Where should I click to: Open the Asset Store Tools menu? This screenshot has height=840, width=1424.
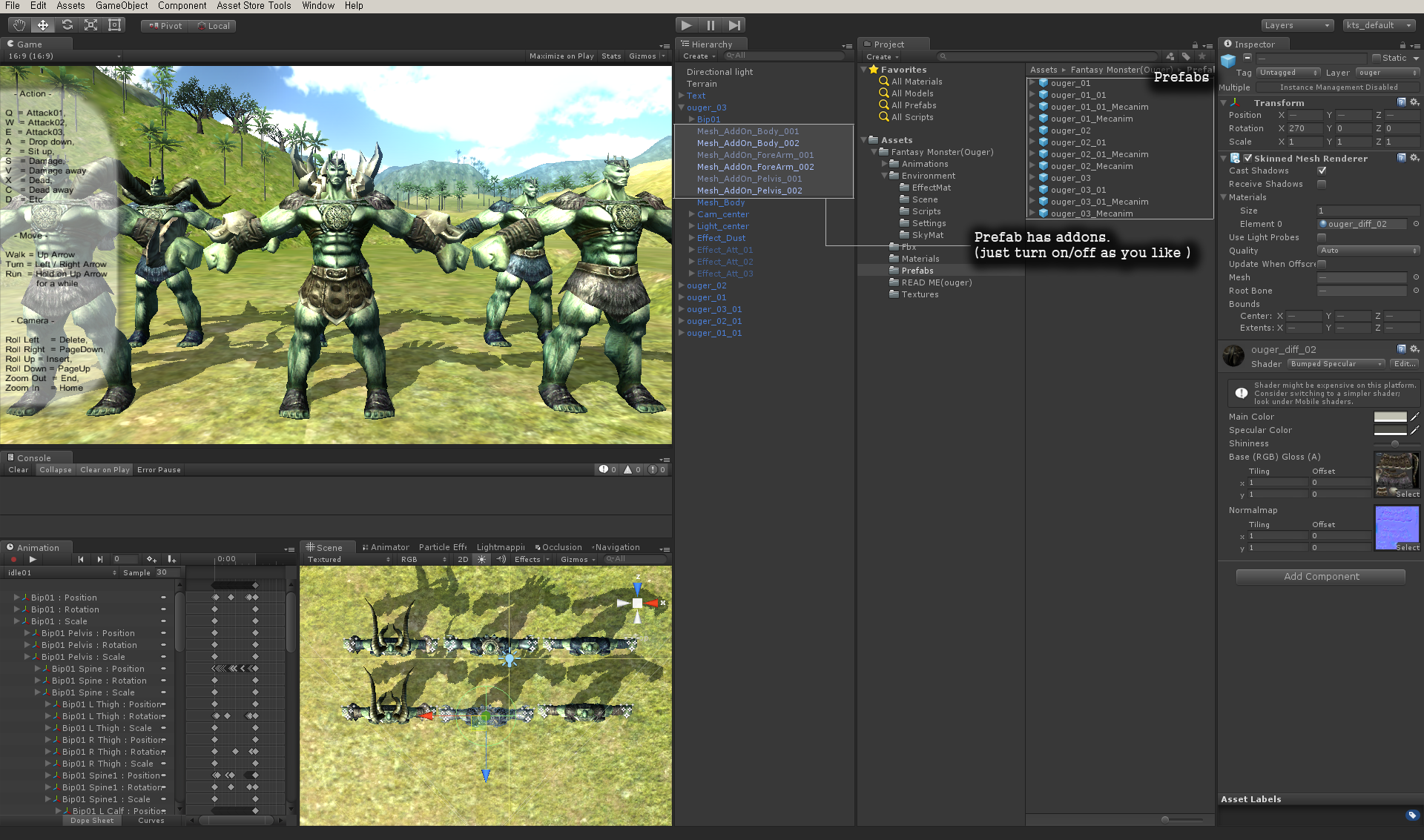pyautogui.click(x=254, y=6)
